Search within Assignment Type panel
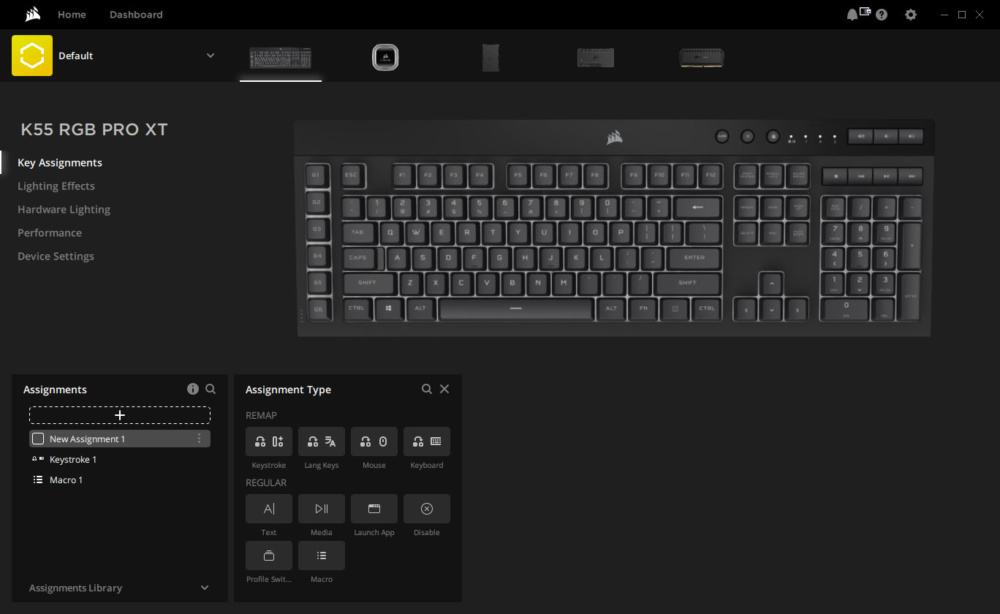 (x=427, y=389)
